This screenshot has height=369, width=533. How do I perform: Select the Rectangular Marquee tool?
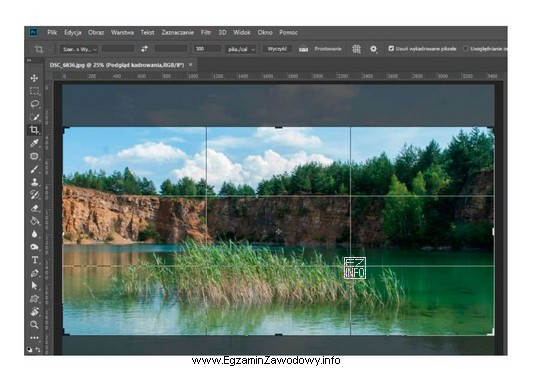point(34,91)
